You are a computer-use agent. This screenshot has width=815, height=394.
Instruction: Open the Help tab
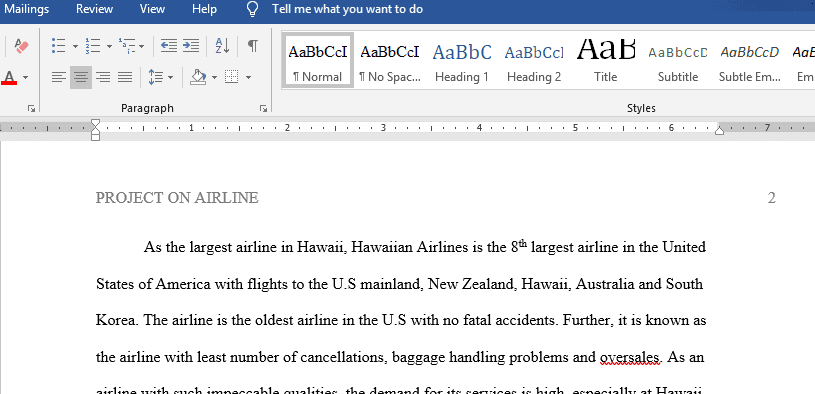pos(204,9)
